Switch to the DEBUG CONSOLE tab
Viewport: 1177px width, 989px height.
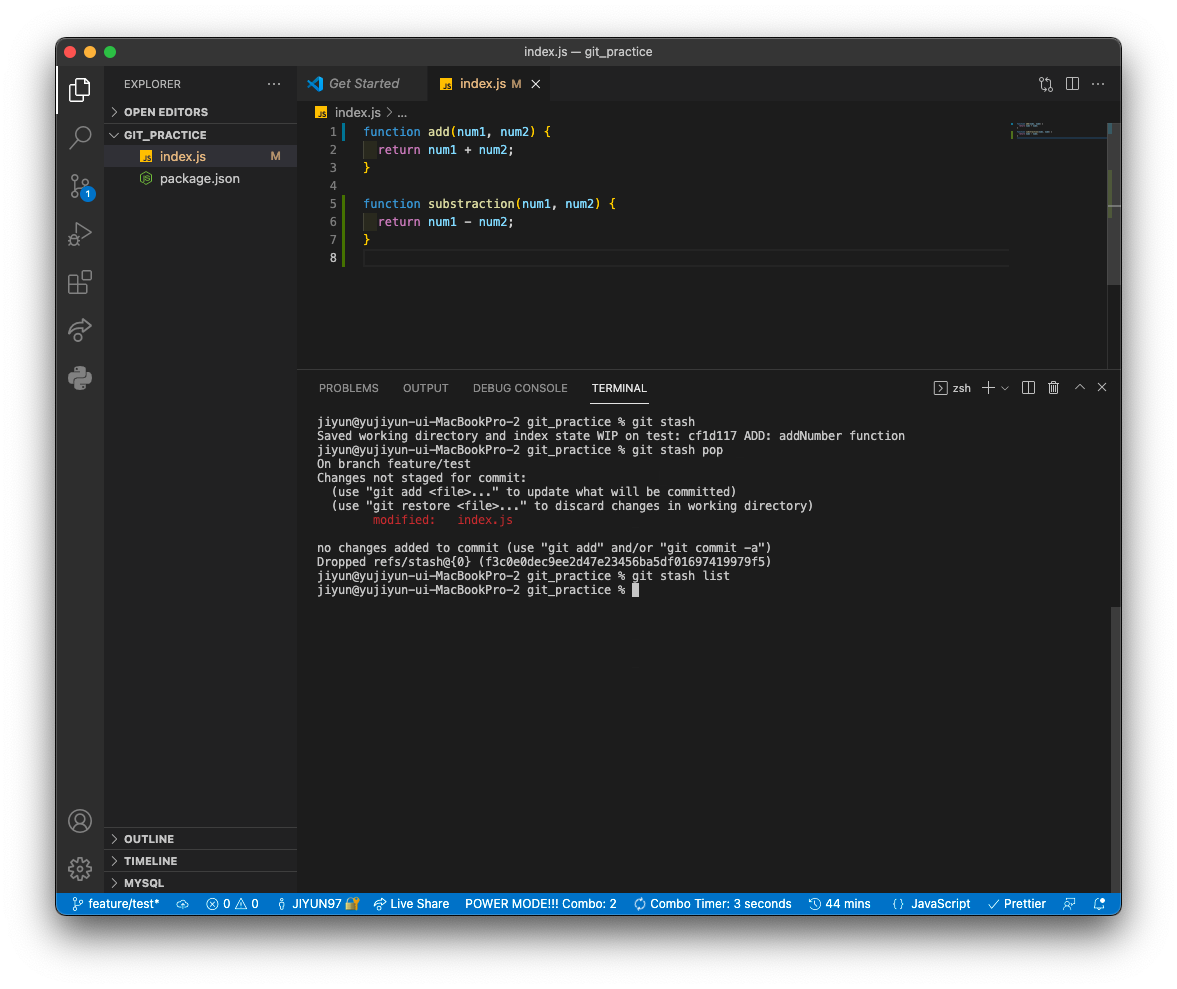click(520, 388)
